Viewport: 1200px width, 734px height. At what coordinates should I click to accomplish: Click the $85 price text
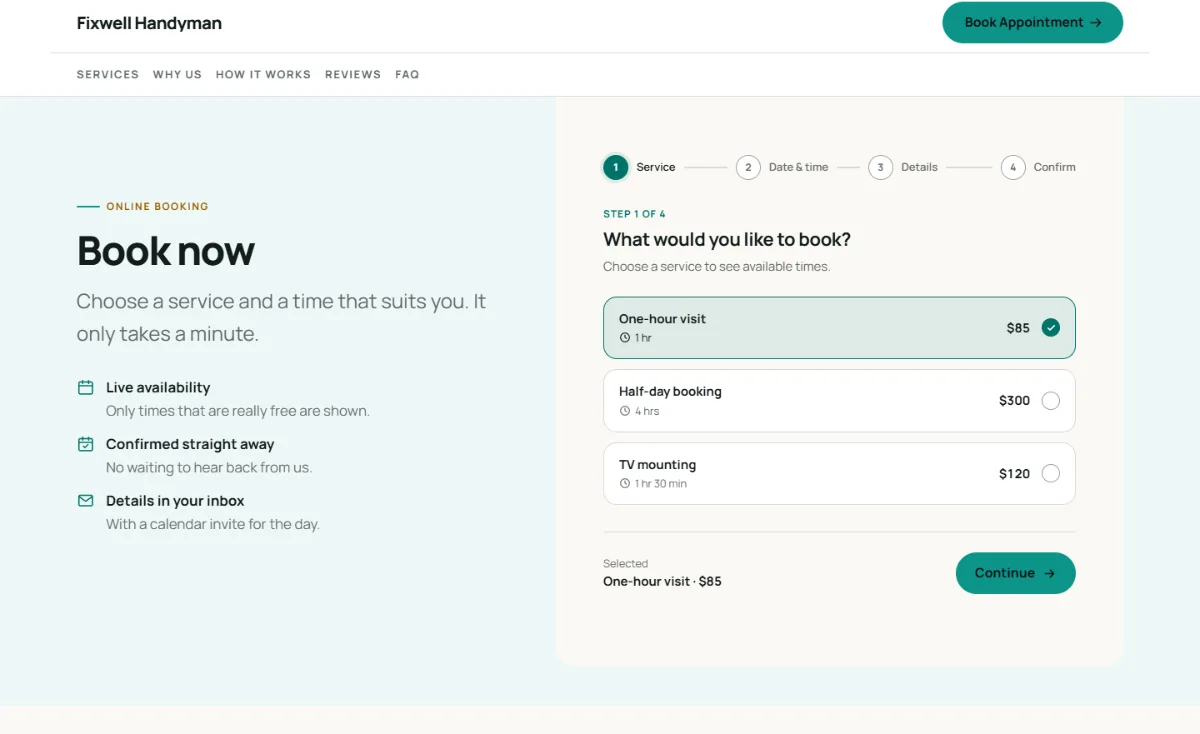[x=1018, y=328]
